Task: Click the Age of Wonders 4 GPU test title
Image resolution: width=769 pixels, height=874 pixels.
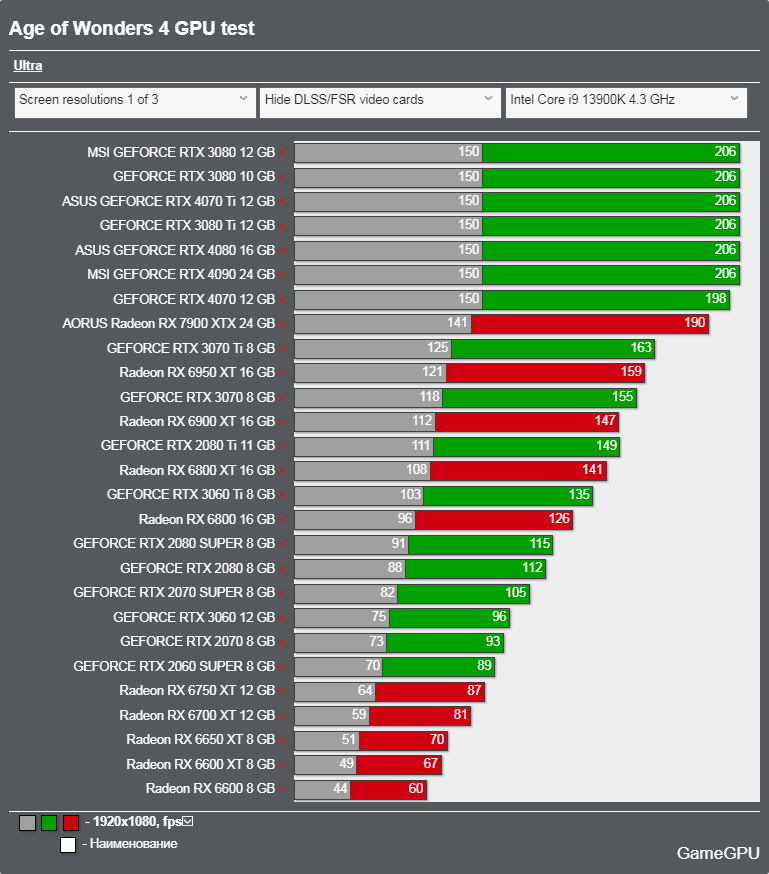Action: (x=132, y=28)
